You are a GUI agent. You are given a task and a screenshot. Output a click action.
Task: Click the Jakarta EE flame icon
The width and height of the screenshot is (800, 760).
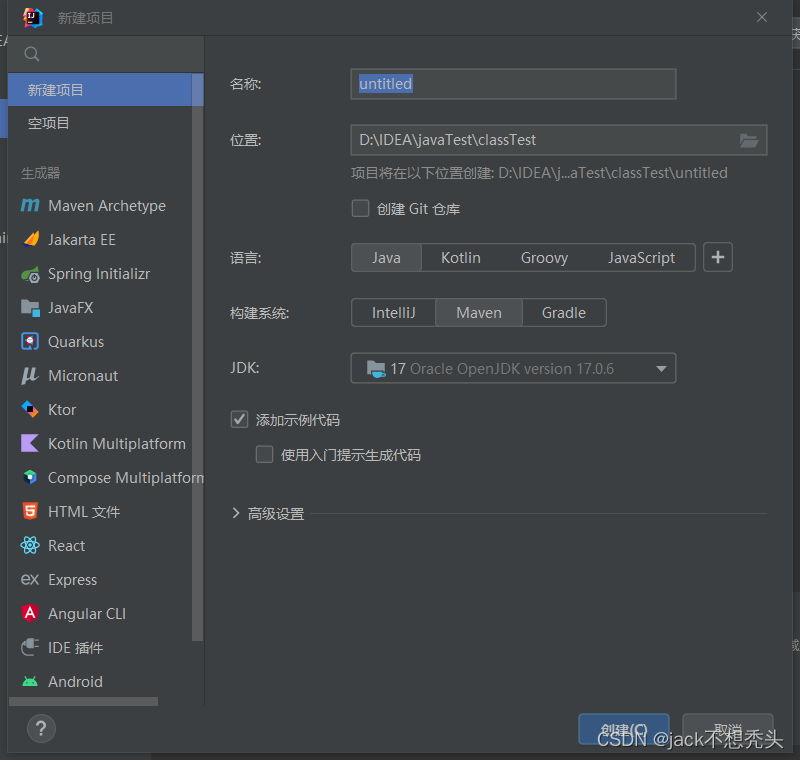(x=31, y=239)
